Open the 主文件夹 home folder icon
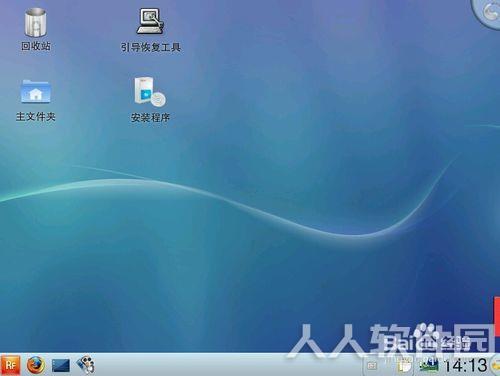500x376 pixels. coord(36,91)
